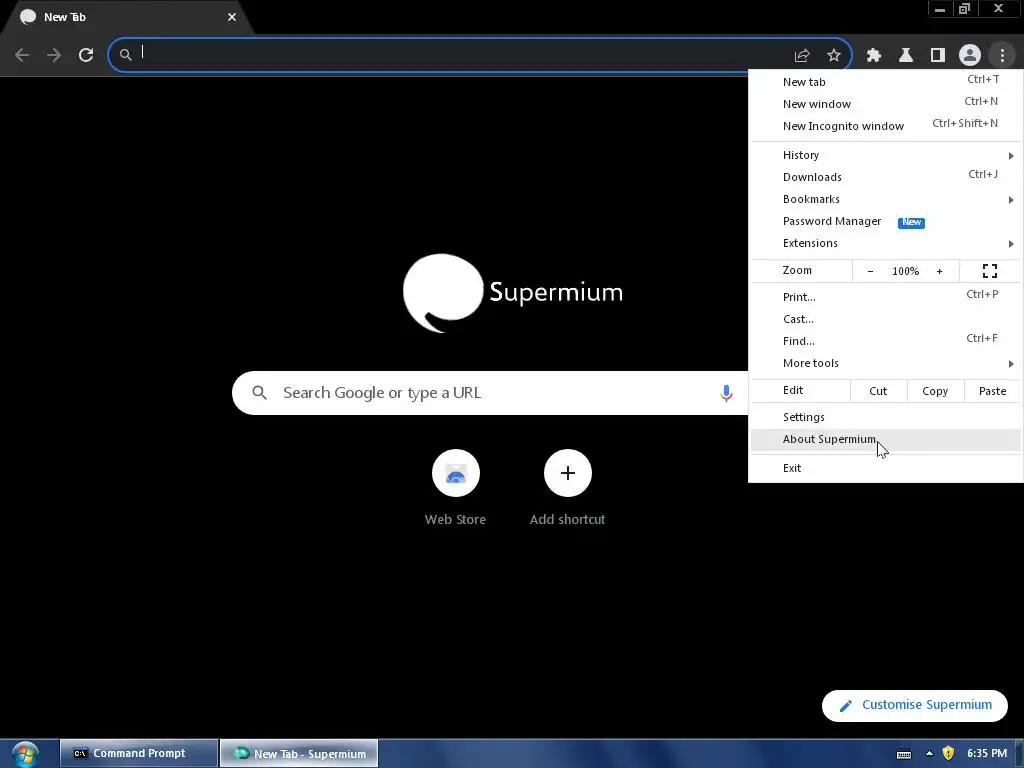The image size is (1024, 768).
Task: Click Copy in the Edit row
Action: (x=935, y=391)
